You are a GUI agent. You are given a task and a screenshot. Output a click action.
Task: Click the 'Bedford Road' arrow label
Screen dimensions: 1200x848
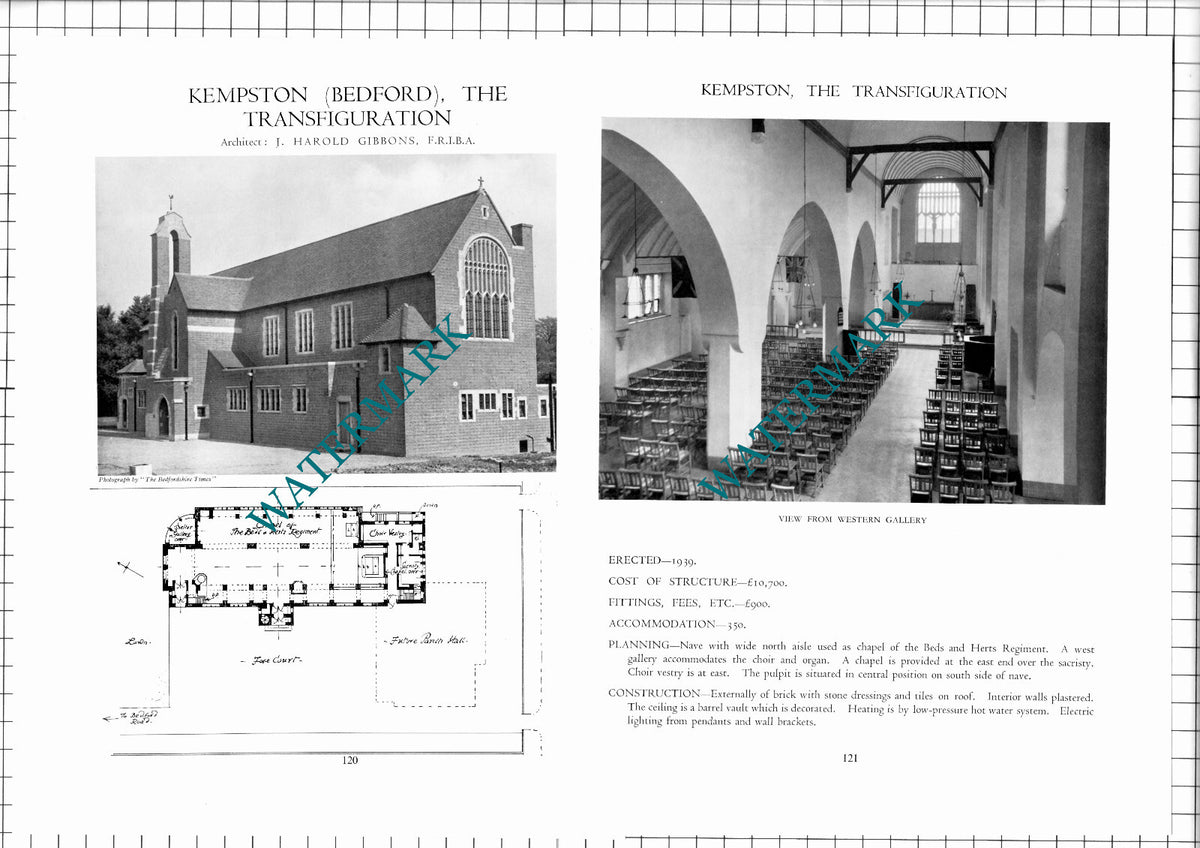pyautogui.click(x=140, y=716)
